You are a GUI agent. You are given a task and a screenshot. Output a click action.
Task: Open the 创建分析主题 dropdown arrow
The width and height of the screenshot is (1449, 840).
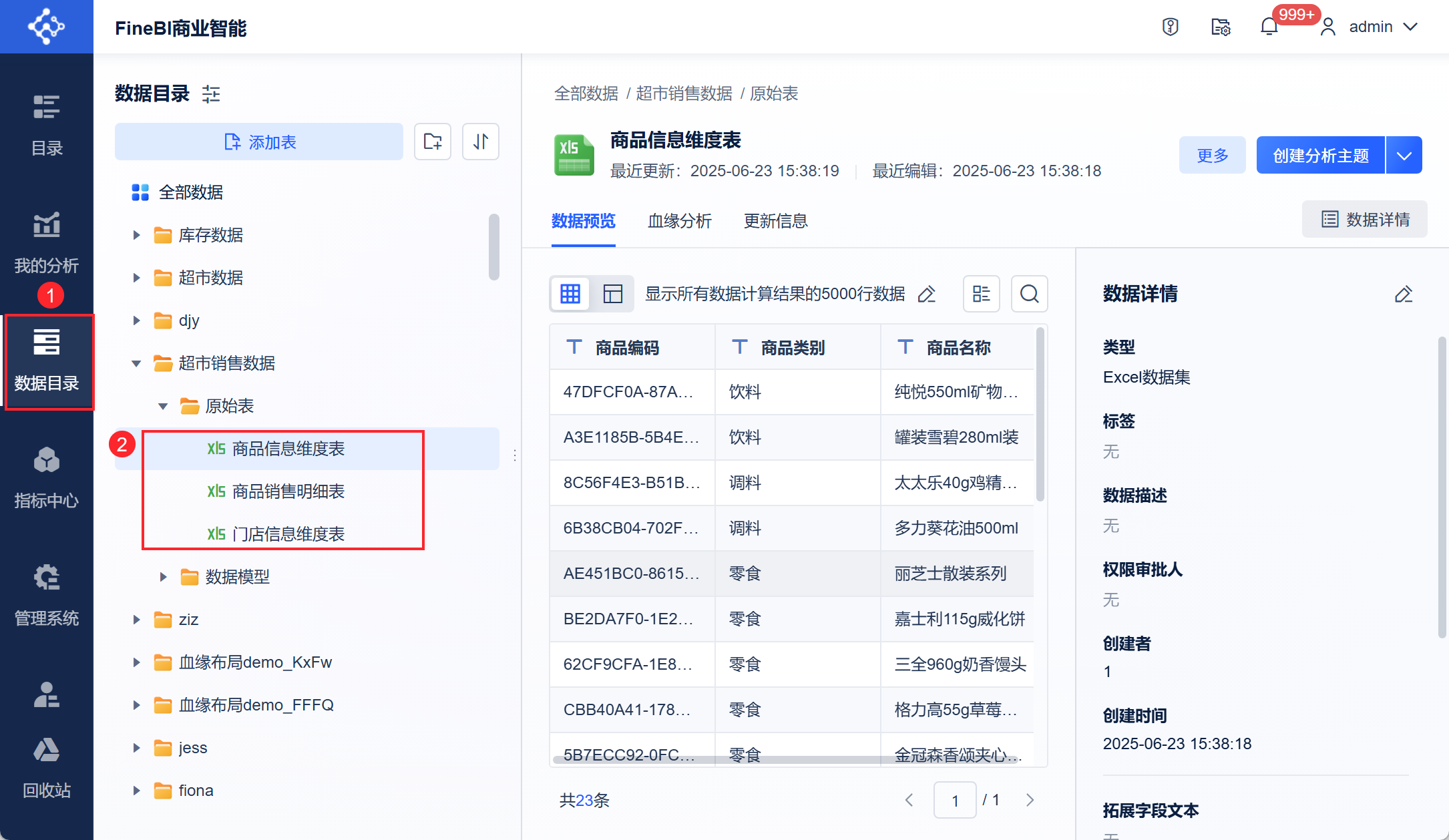coord(1404,156)
